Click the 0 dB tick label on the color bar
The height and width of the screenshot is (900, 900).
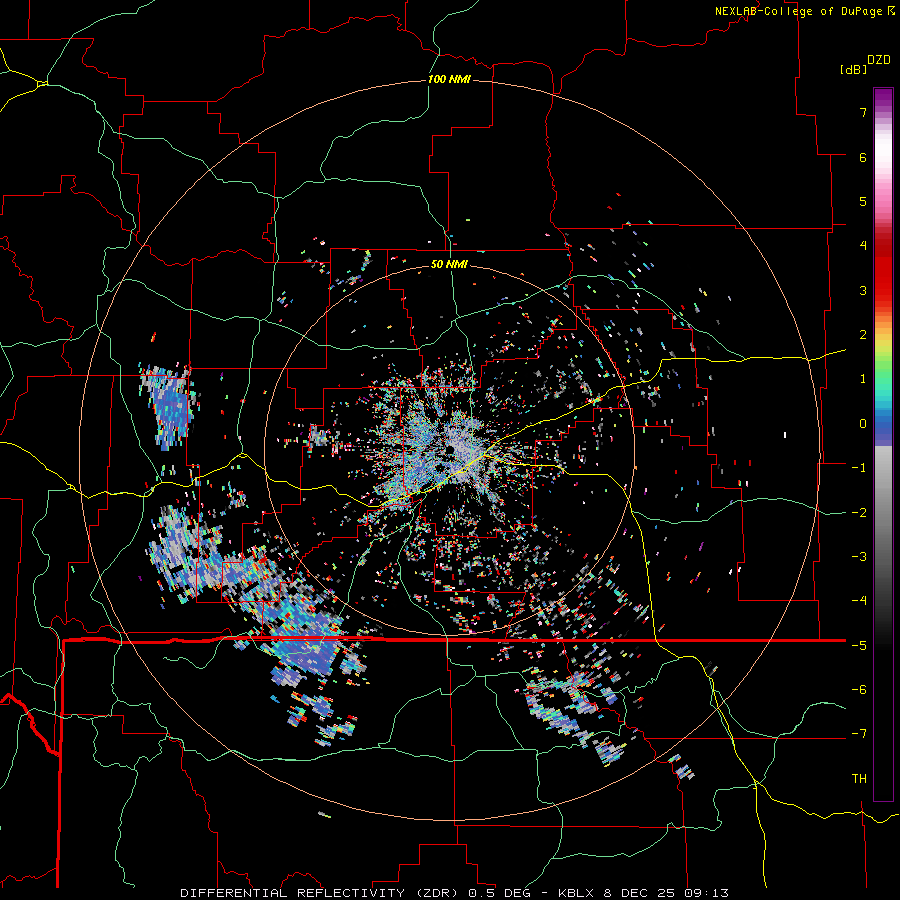(863, 424)
